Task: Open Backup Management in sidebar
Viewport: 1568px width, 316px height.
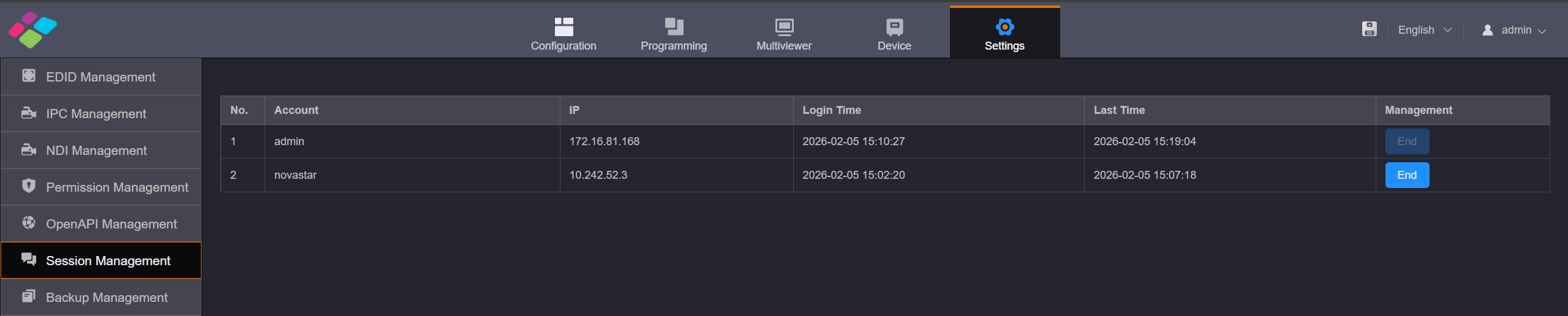Action: click(x=107, y=298)
